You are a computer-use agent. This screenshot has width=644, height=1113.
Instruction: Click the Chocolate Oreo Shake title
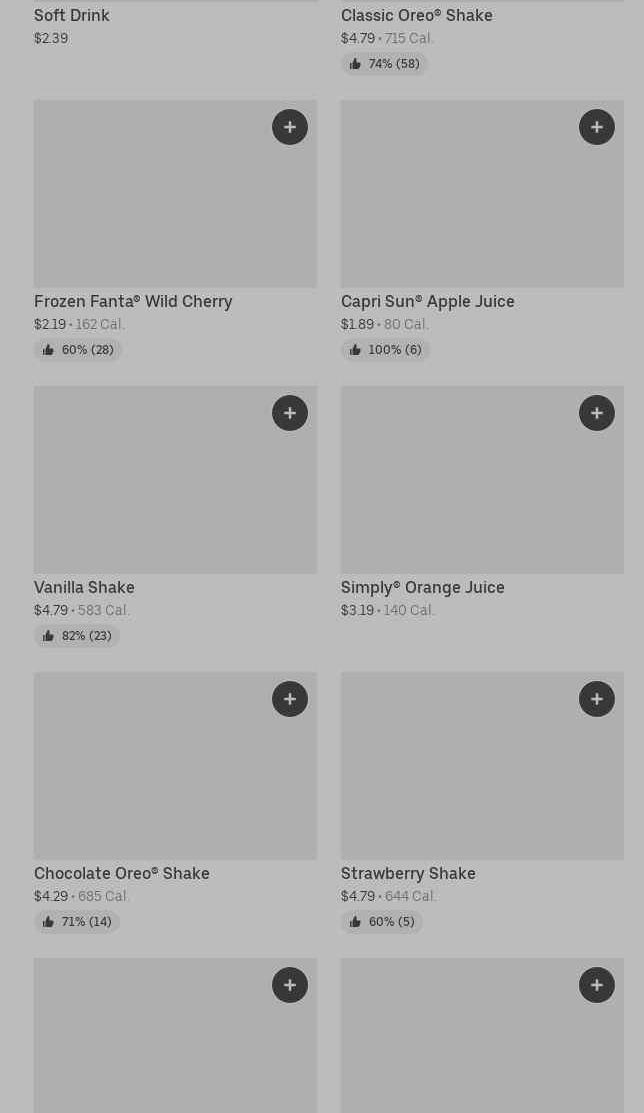pyautogui.click(x=122, y=873)
